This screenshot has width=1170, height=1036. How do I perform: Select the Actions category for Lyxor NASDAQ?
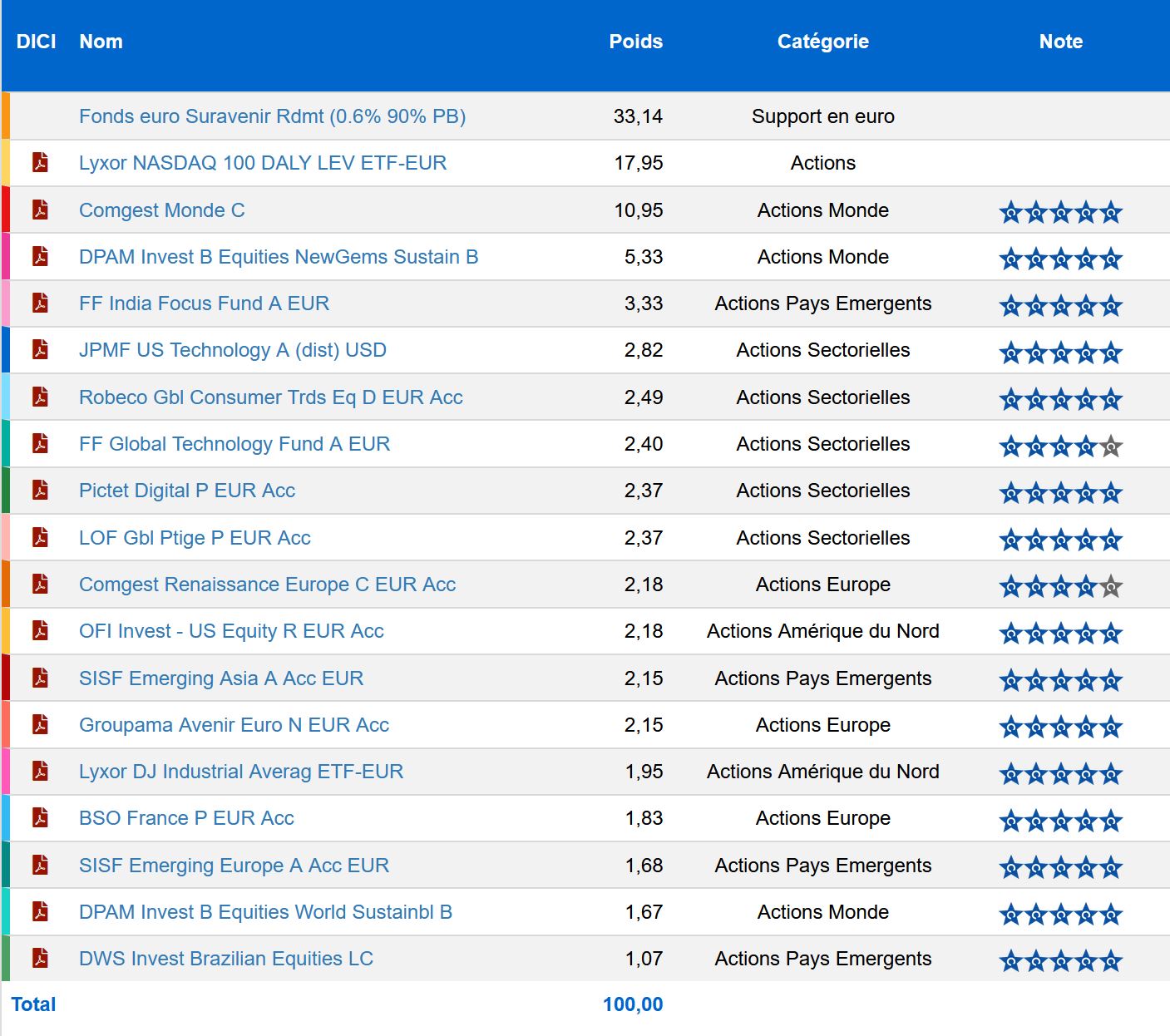(823, 163)
